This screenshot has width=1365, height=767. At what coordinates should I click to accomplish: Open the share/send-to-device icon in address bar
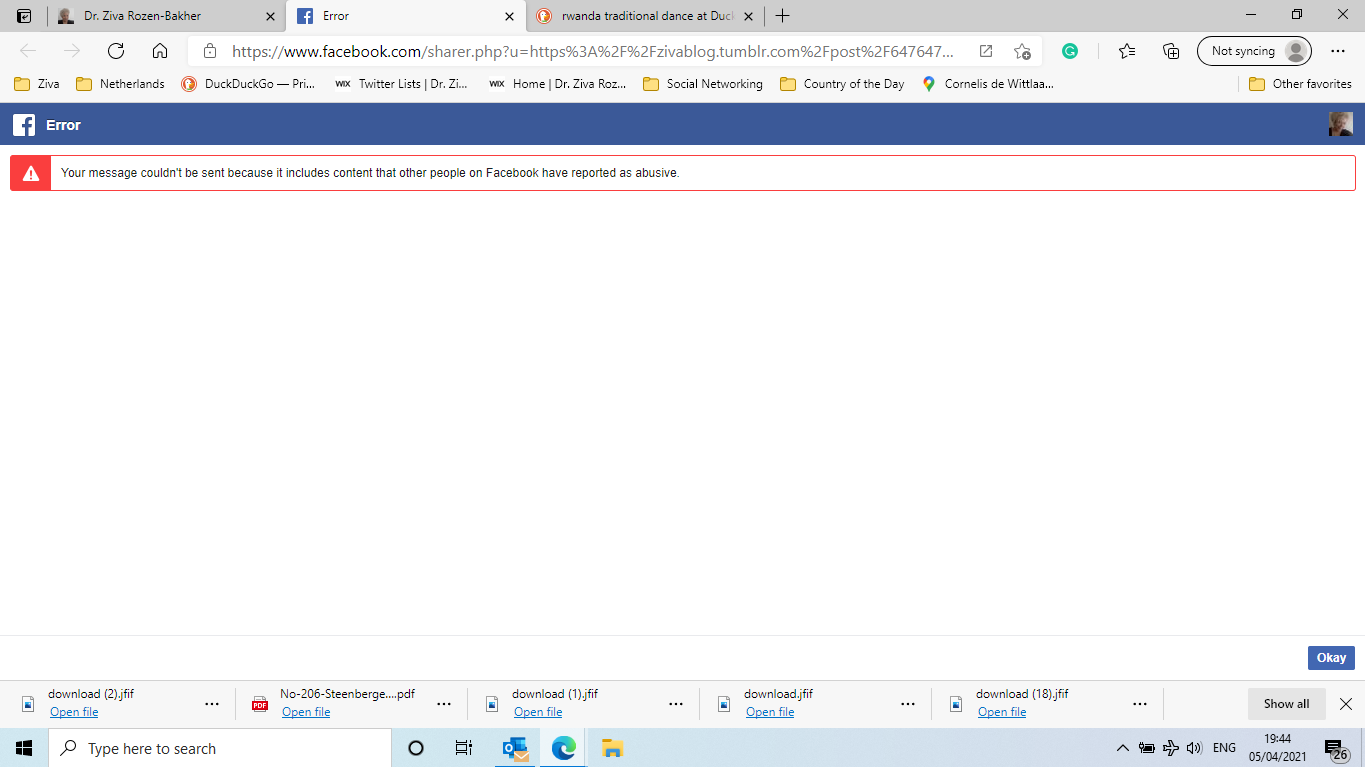[x=986, y=50]
